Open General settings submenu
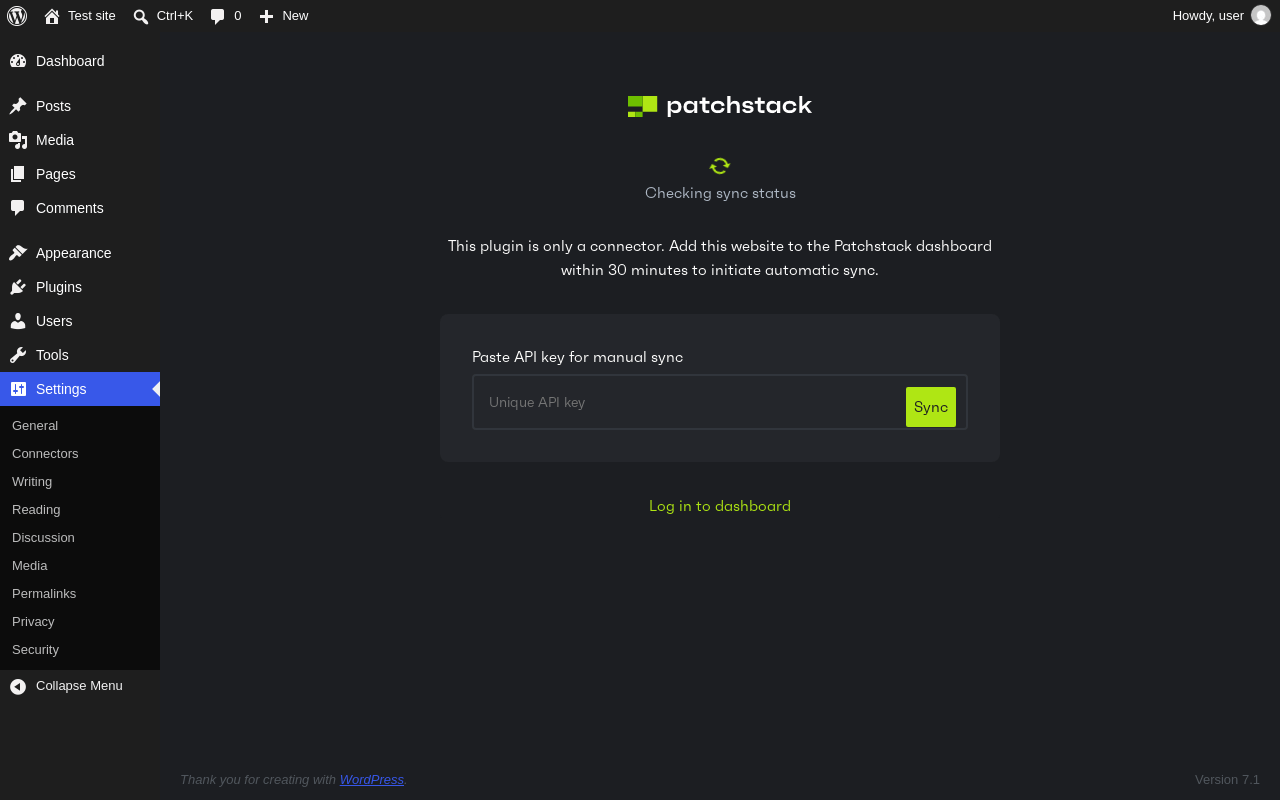This screenshot has height=800, width=1280. point(35,426)
